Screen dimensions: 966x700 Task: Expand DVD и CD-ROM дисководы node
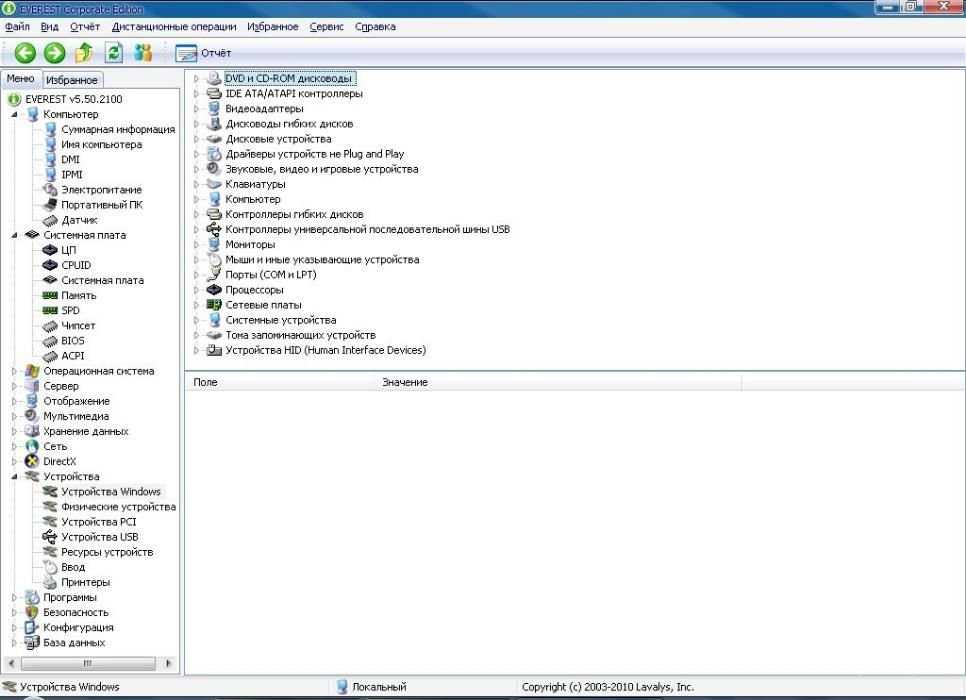click(196, 79)
